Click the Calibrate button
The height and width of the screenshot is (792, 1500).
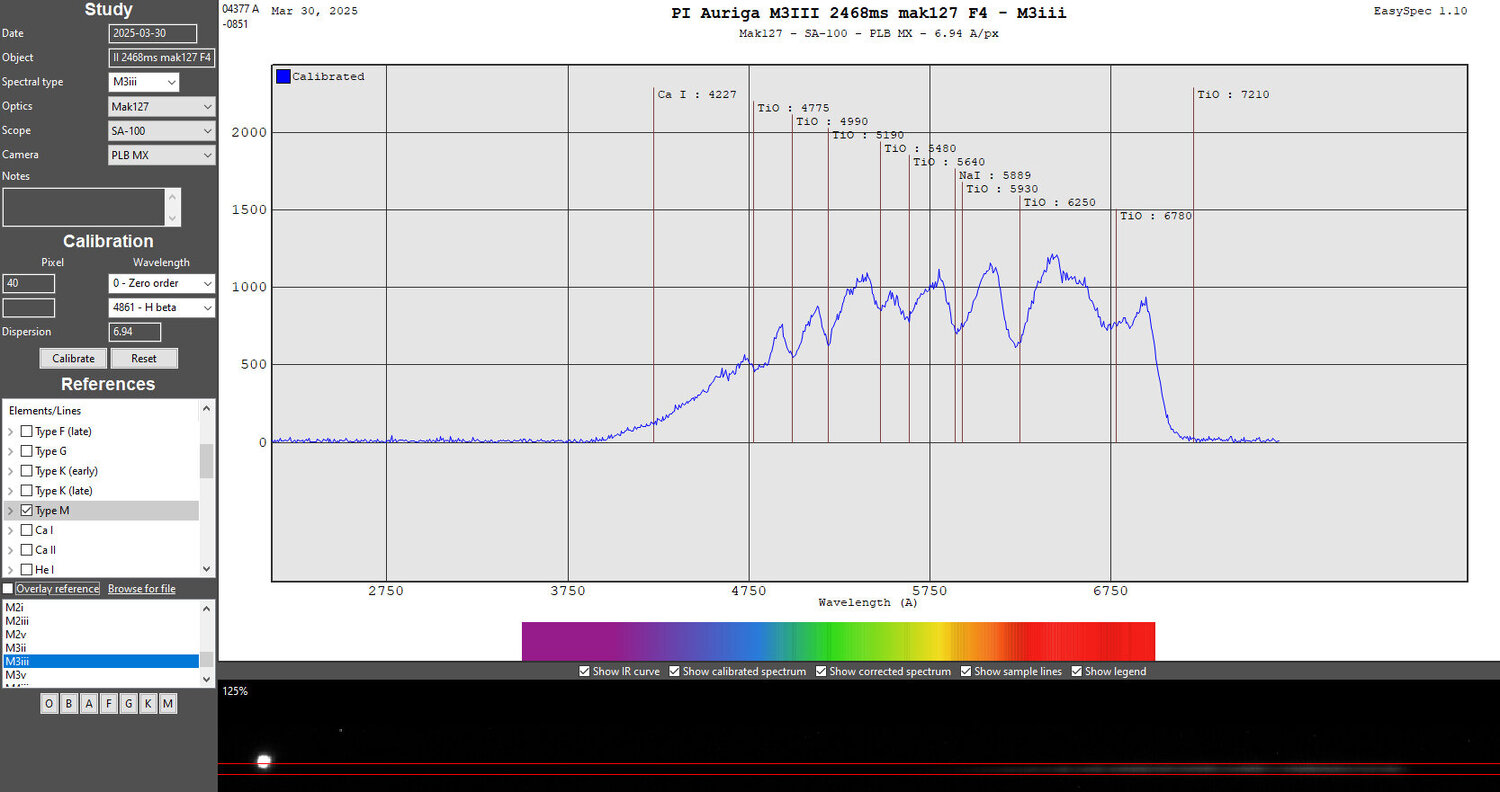click(x=74, y=358)
